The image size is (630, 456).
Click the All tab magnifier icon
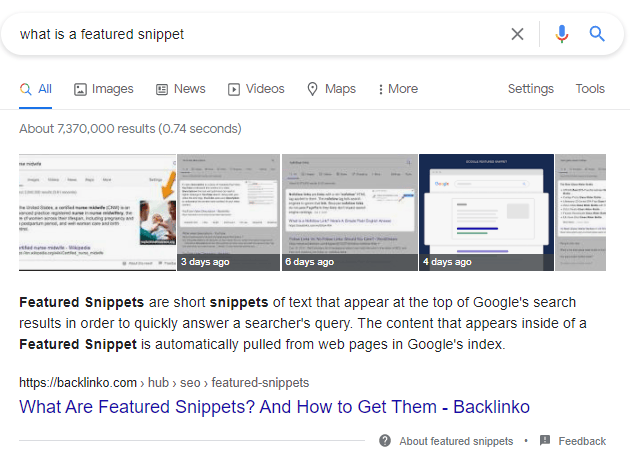point(25,89)
